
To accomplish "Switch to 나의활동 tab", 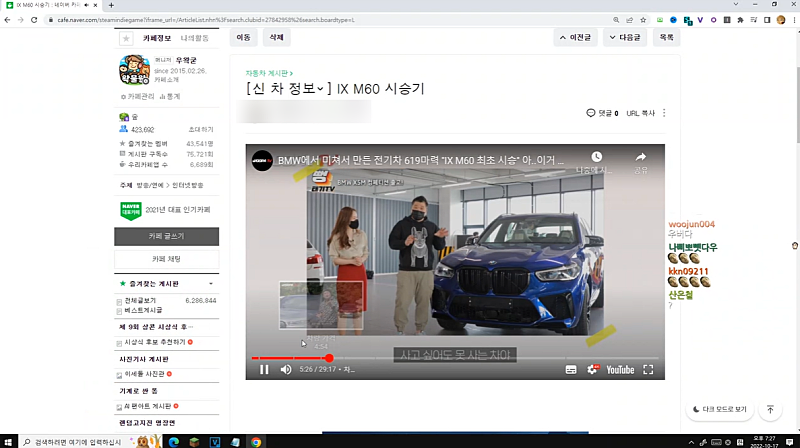I will click(194, 38).
